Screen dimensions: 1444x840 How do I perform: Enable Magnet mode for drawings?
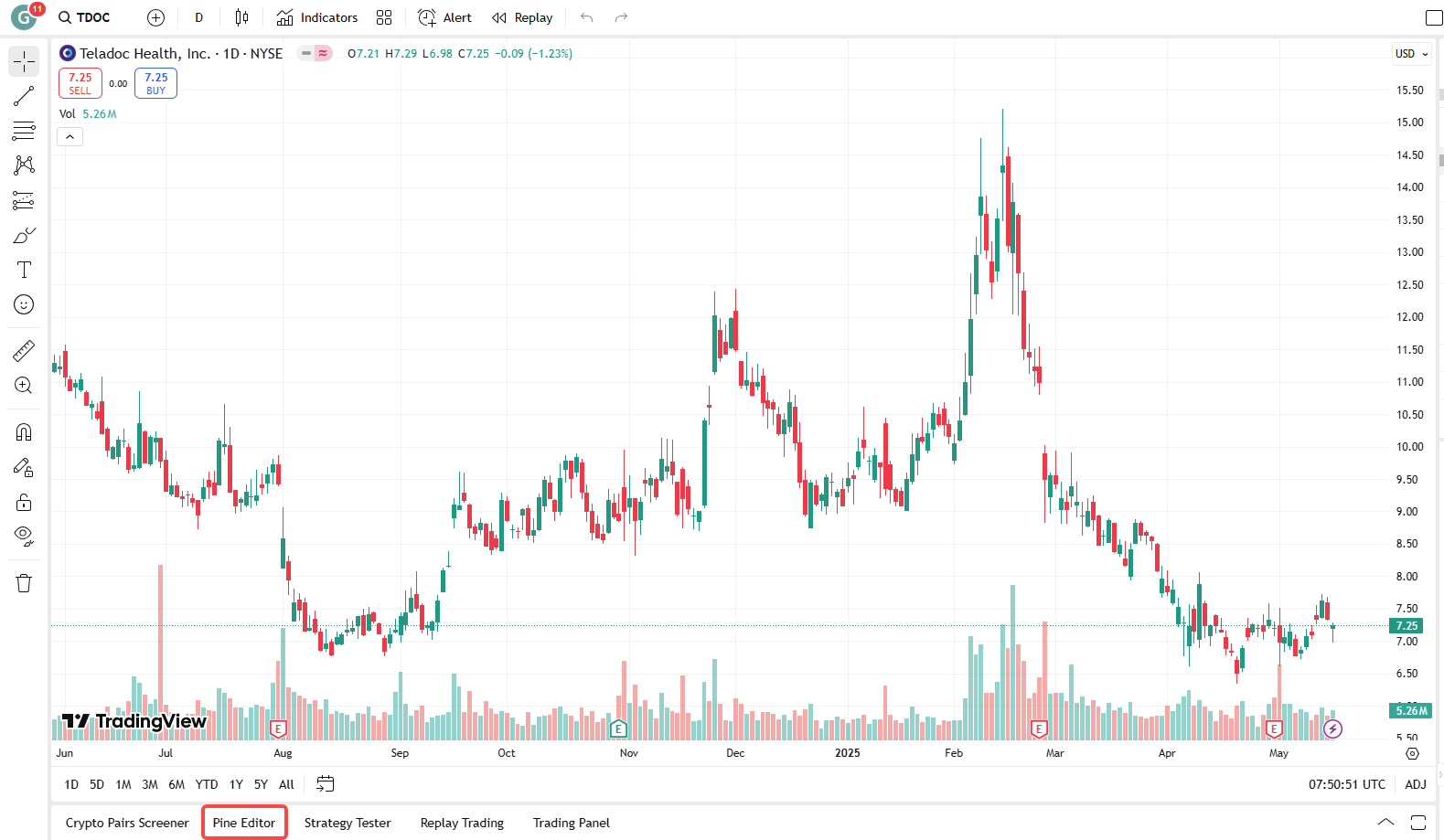click(x=24, y=432)
